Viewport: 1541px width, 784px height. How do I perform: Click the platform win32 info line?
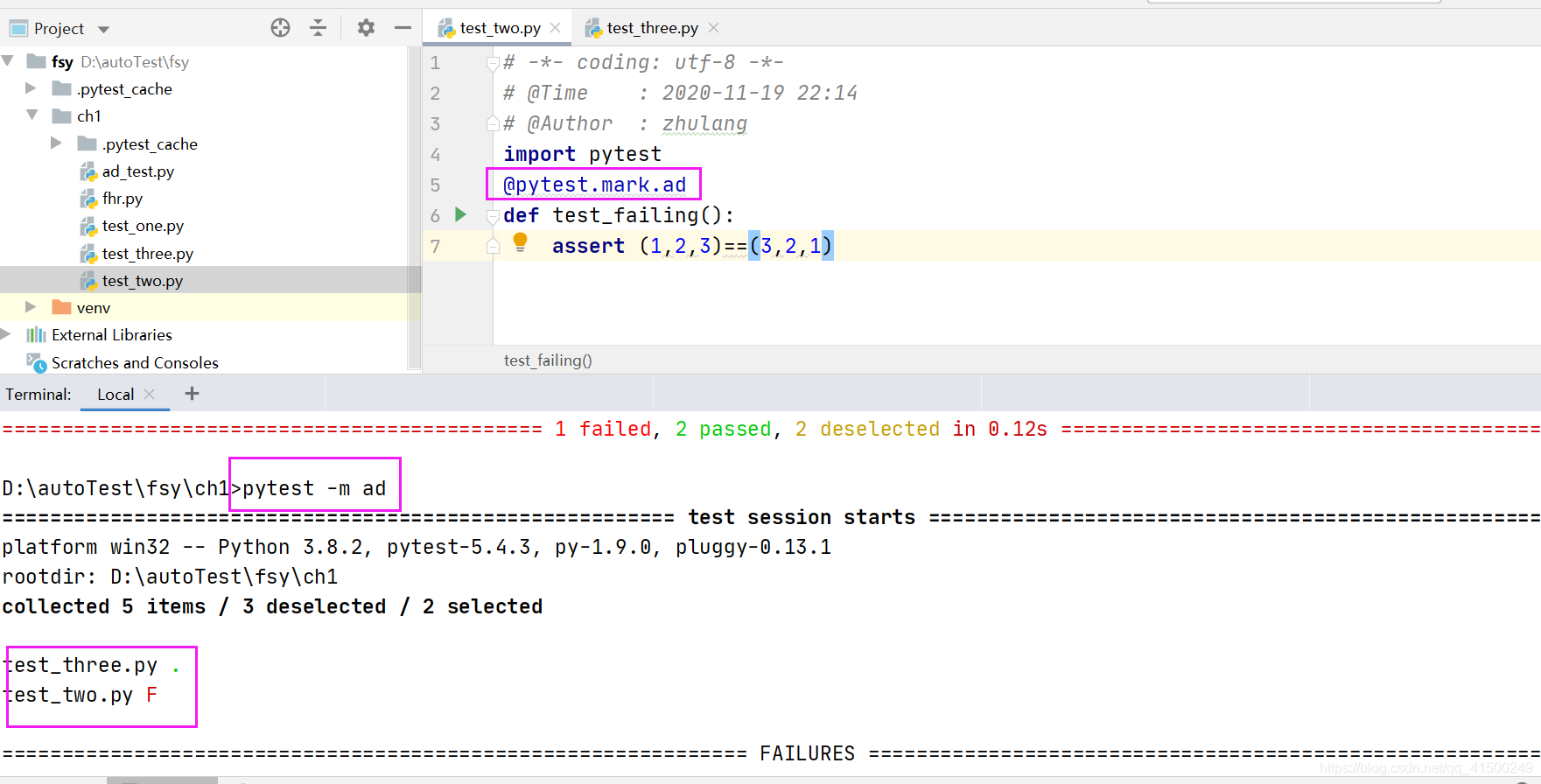coord(417,547)
